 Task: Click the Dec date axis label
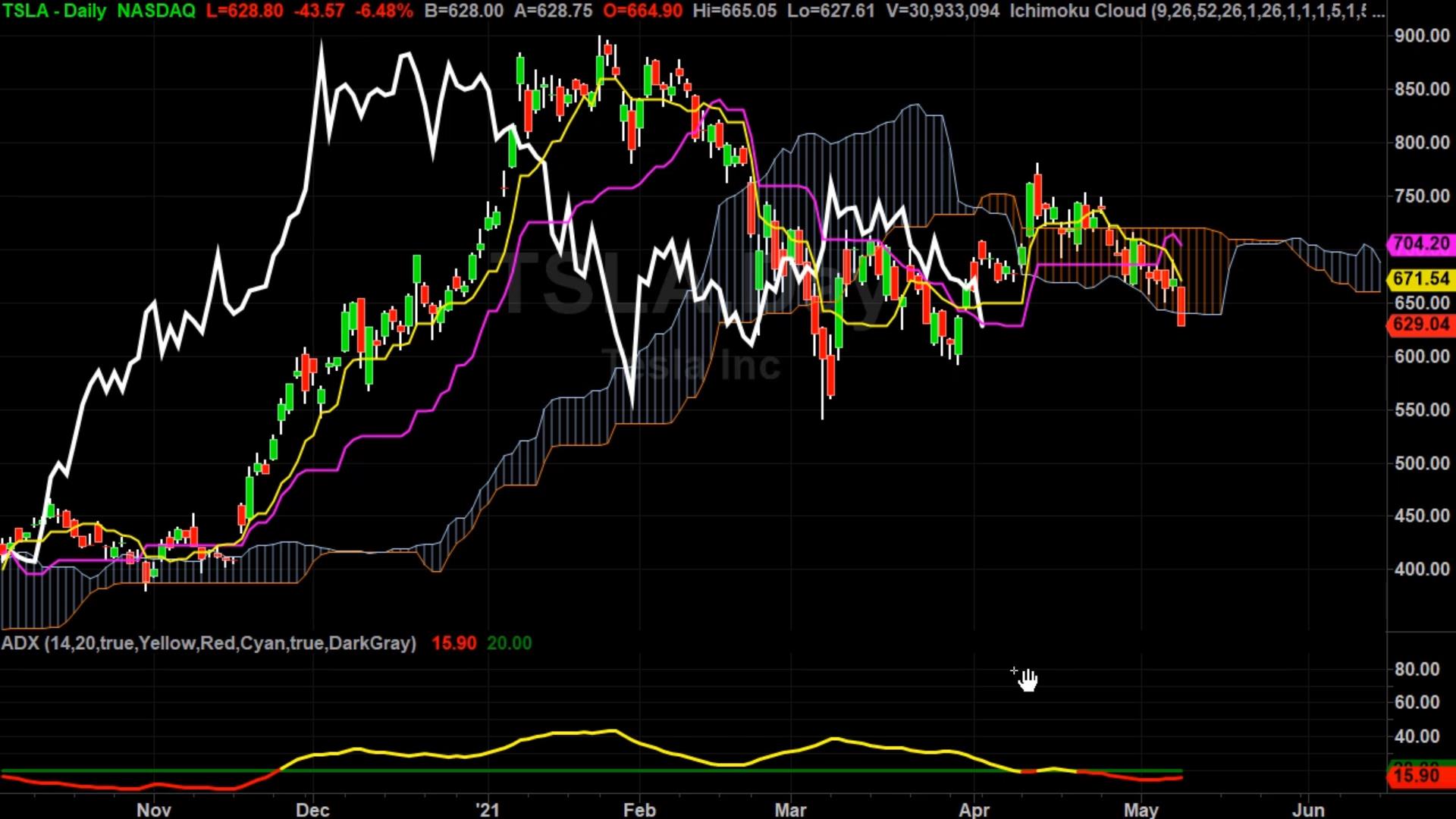(x=312, y=810)
